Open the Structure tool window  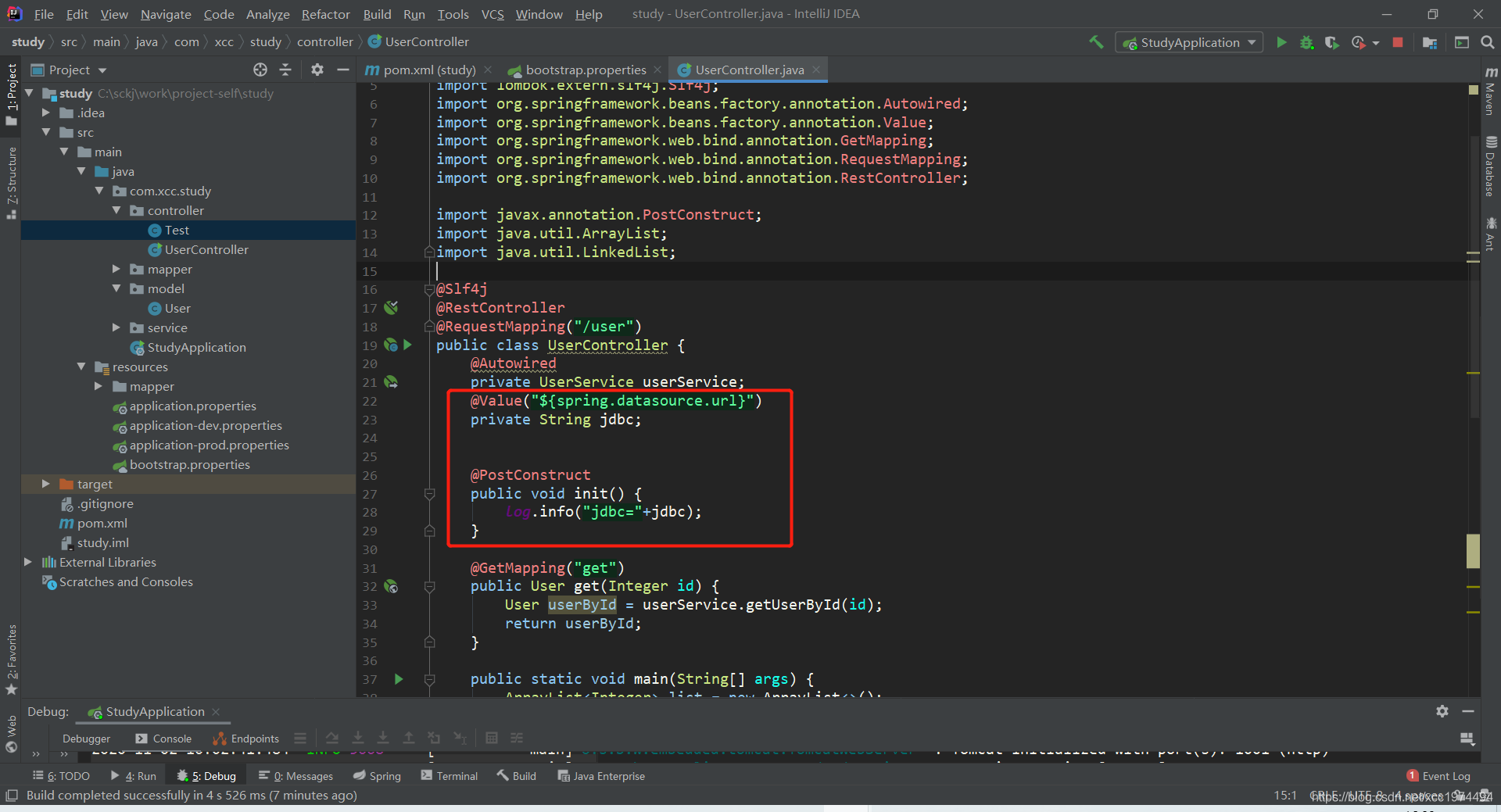click(12, 182)
